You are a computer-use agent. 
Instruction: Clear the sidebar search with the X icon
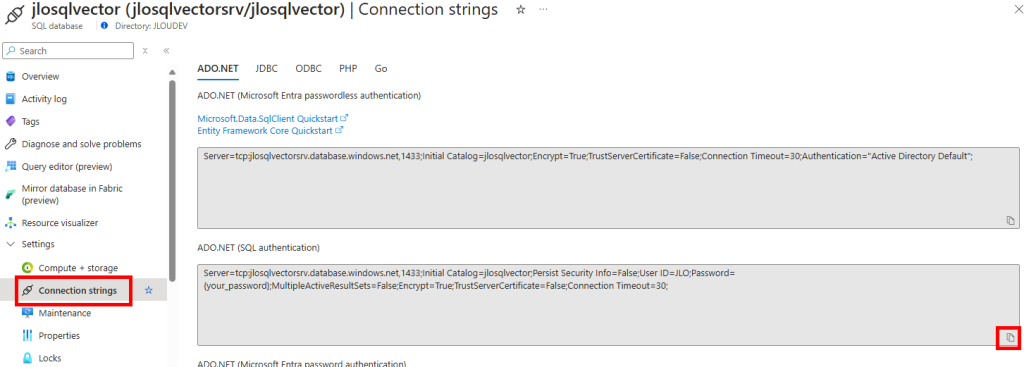145,51
